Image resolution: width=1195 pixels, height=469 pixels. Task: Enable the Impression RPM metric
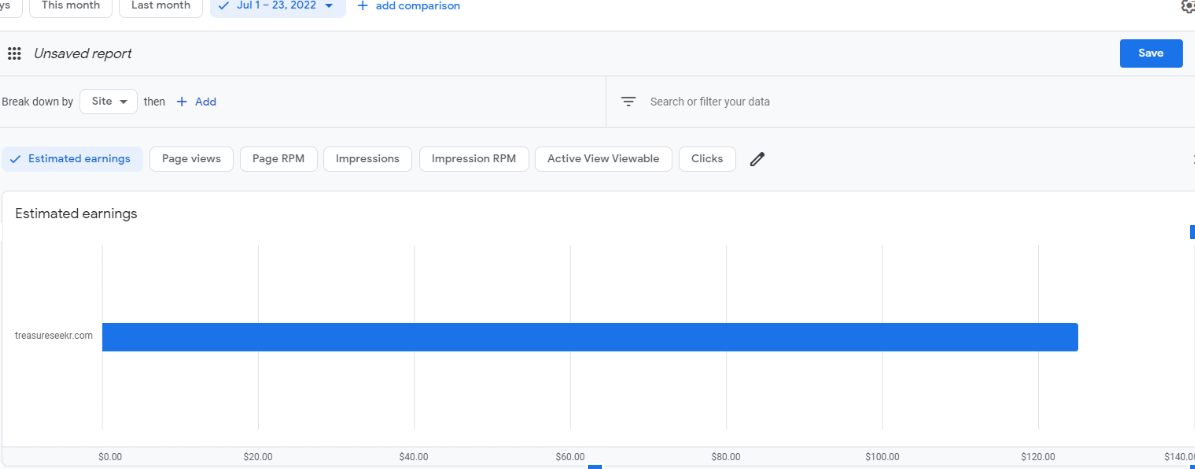tap(473, 159)
